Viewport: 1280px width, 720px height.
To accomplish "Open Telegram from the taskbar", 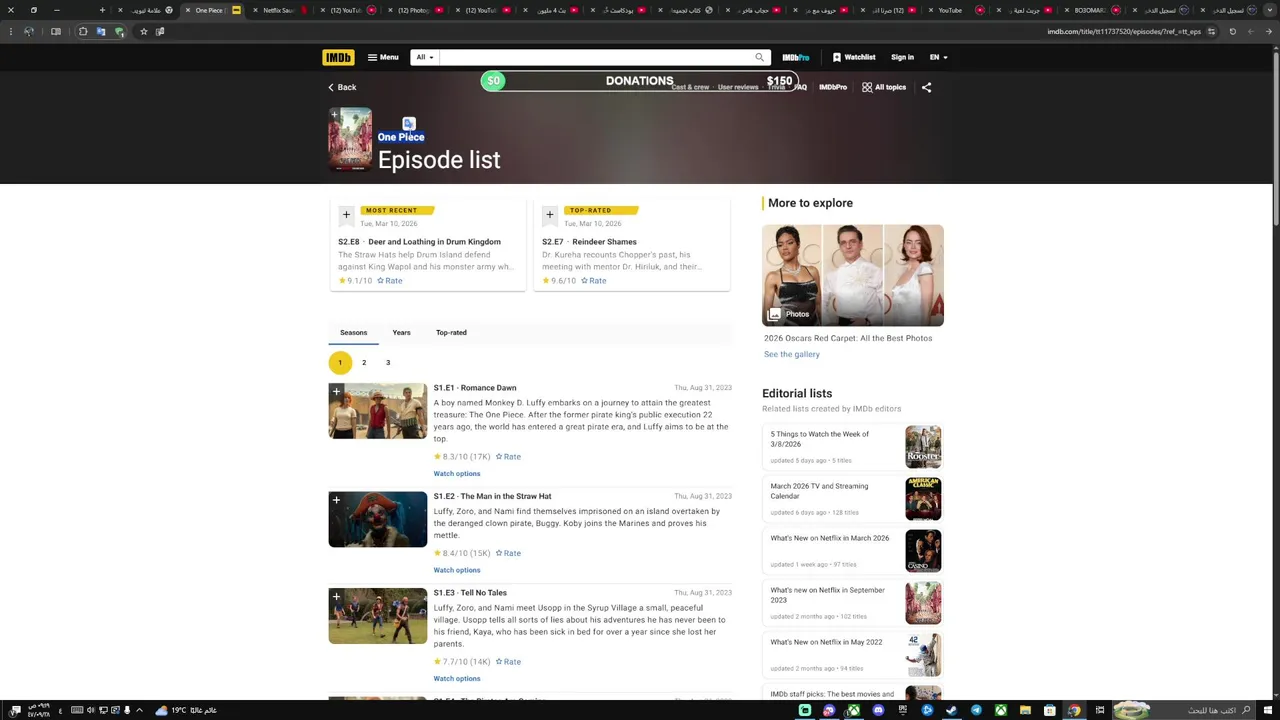I will 976,710.
